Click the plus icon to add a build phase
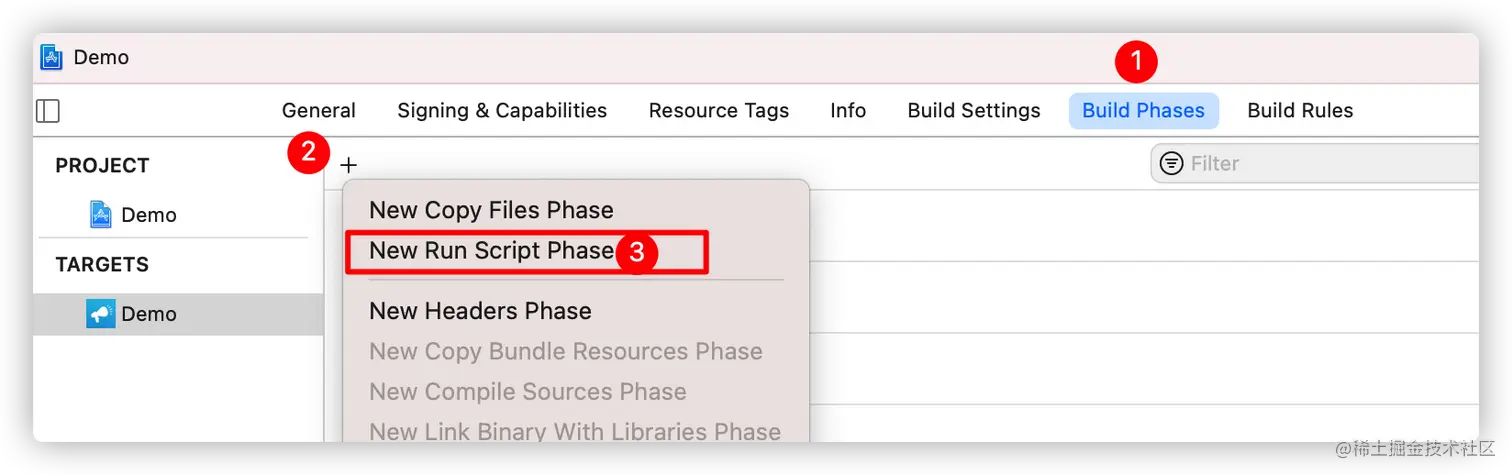 (x=348, y=165)
